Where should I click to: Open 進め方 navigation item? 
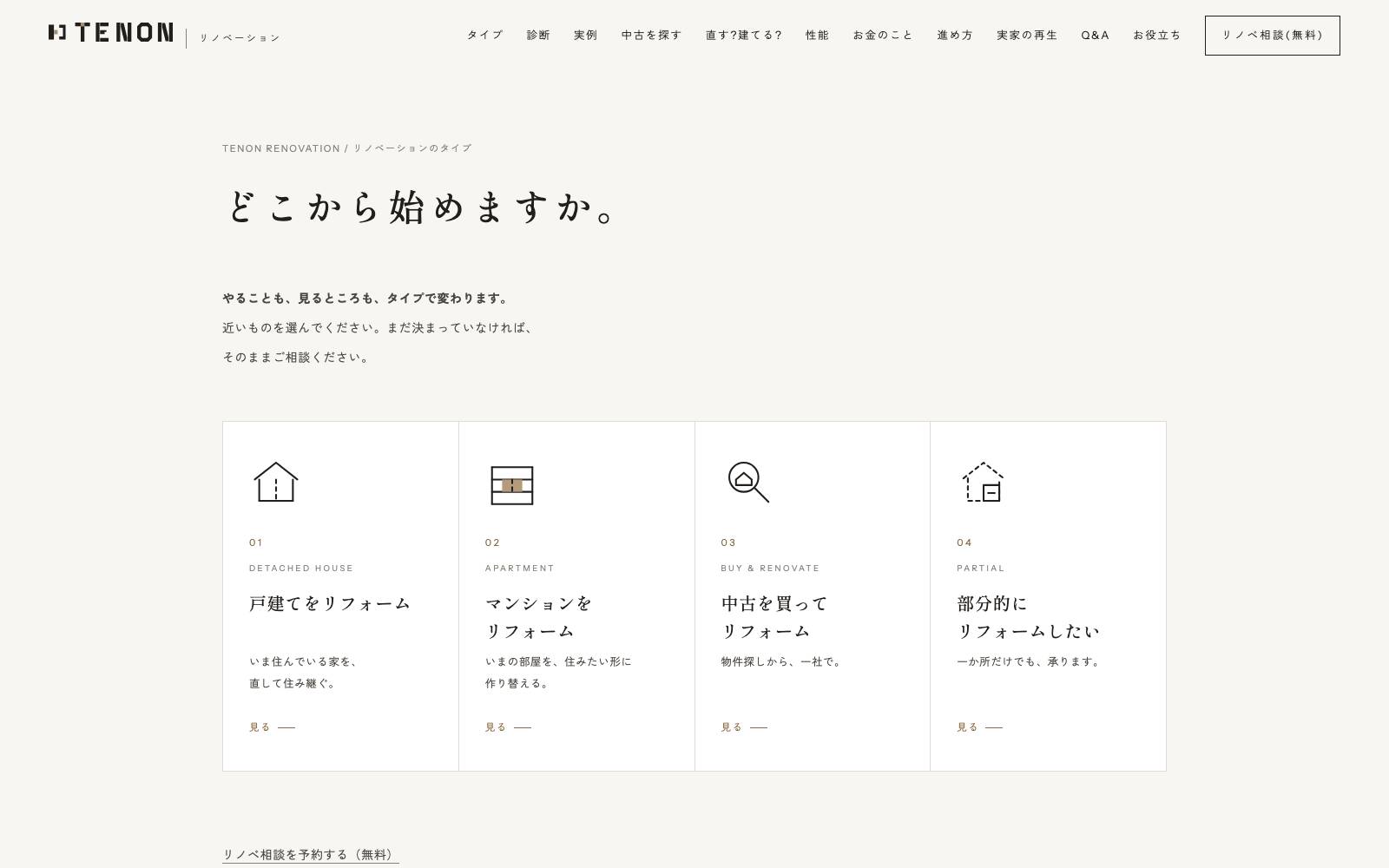(955, 36)
